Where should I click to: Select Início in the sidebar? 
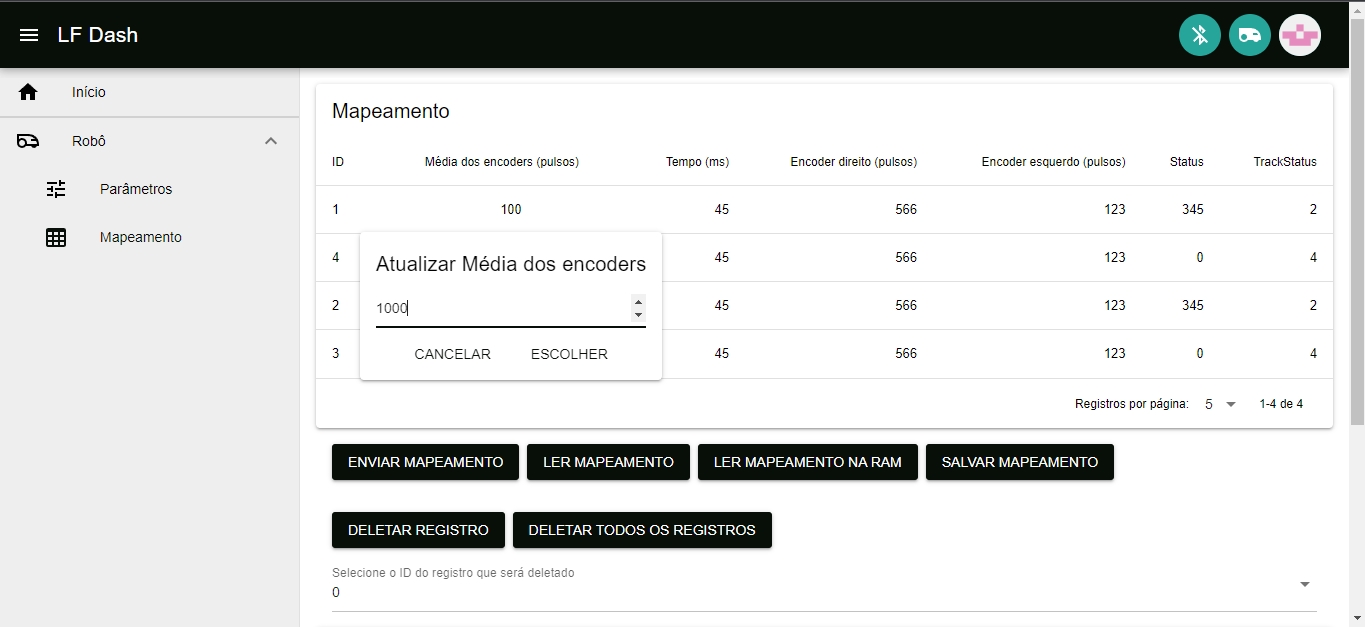tap(89, 92)
